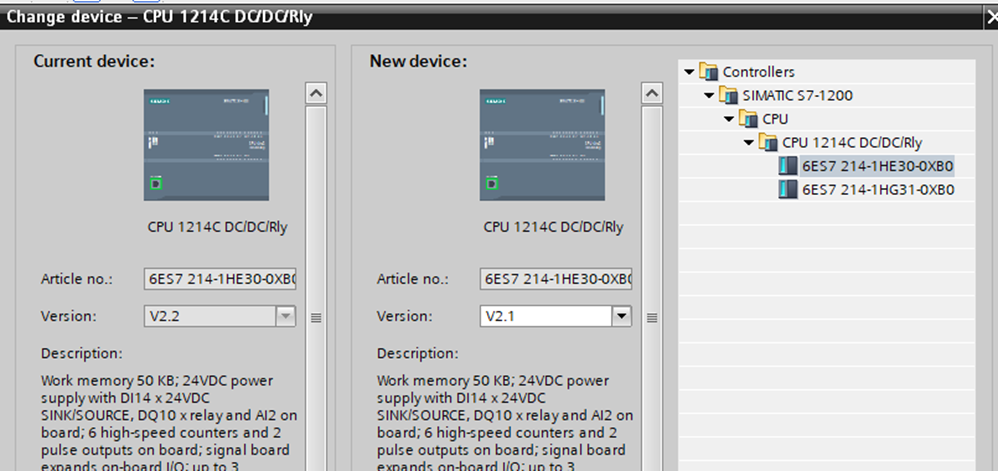Click the Current device CPU thumbnail image

point(206,144)
